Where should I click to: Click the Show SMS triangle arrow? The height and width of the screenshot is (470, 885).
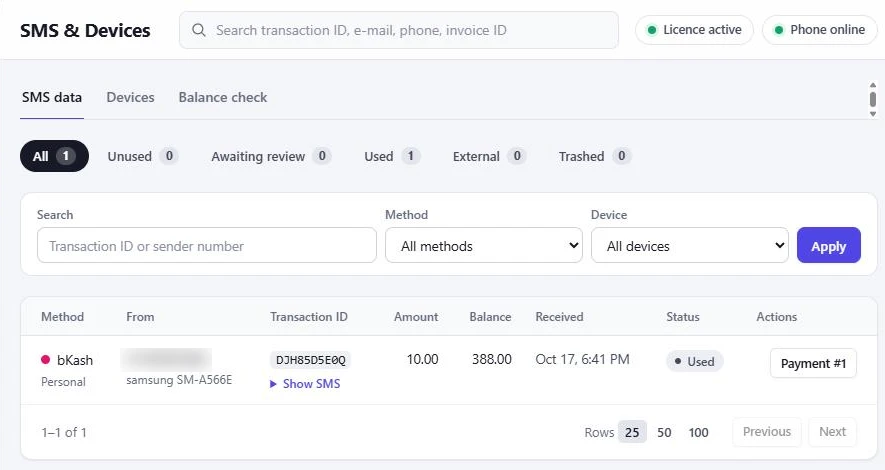(273, 384)
